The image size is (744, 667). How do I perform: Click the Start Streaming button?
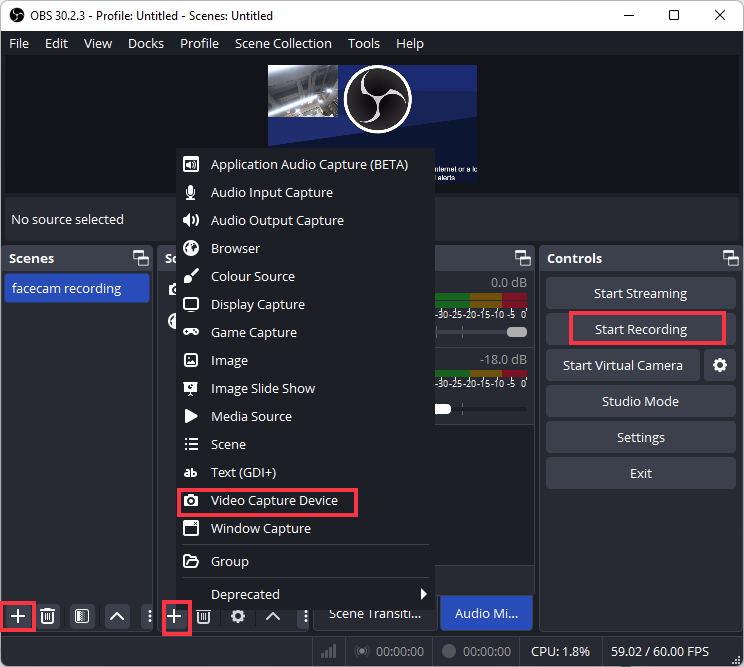pos(640,293)
